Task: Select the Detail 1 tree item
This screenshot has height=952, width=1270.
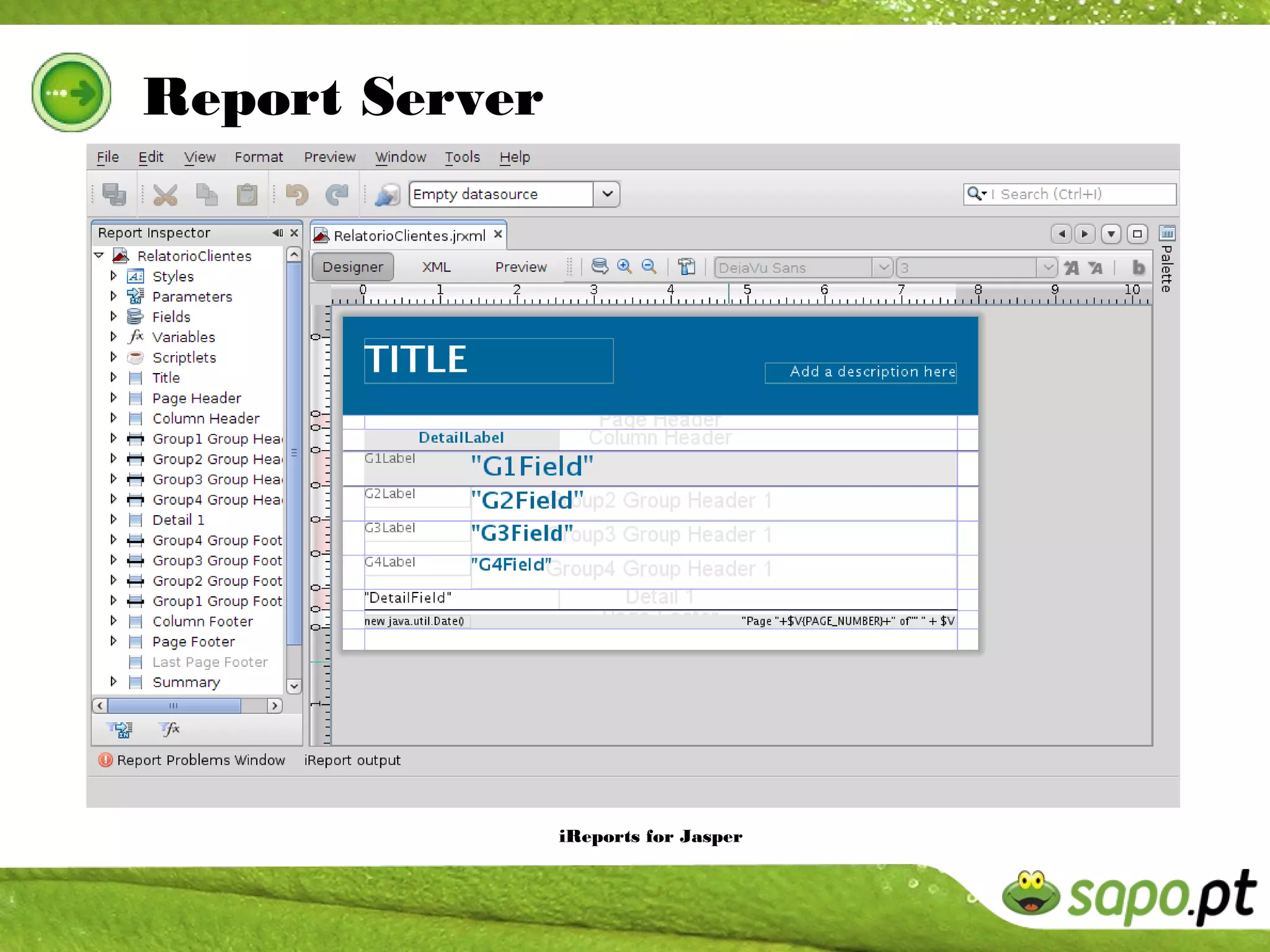Action: (178, 519)
